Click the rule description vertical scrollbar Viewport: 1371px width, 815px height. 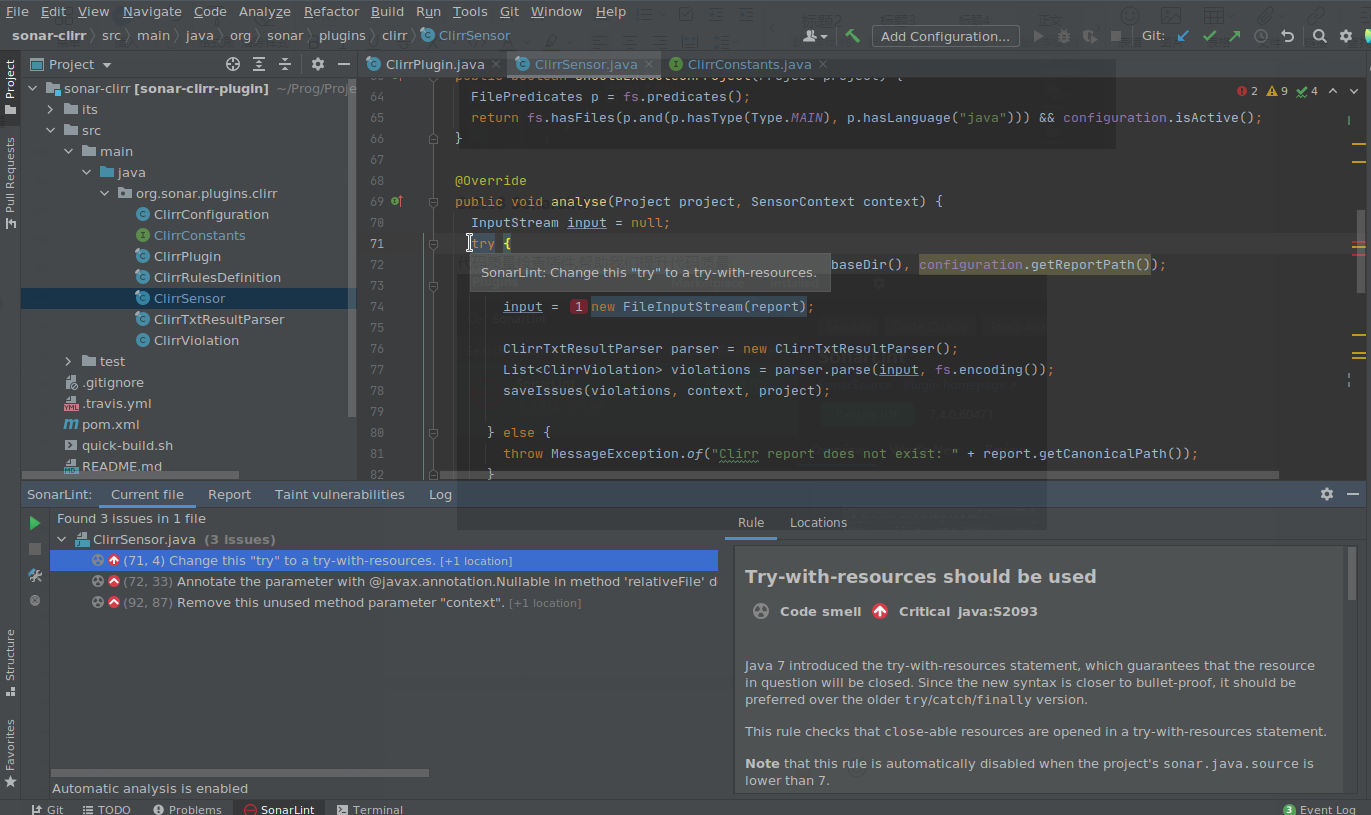click(1352, 574)
